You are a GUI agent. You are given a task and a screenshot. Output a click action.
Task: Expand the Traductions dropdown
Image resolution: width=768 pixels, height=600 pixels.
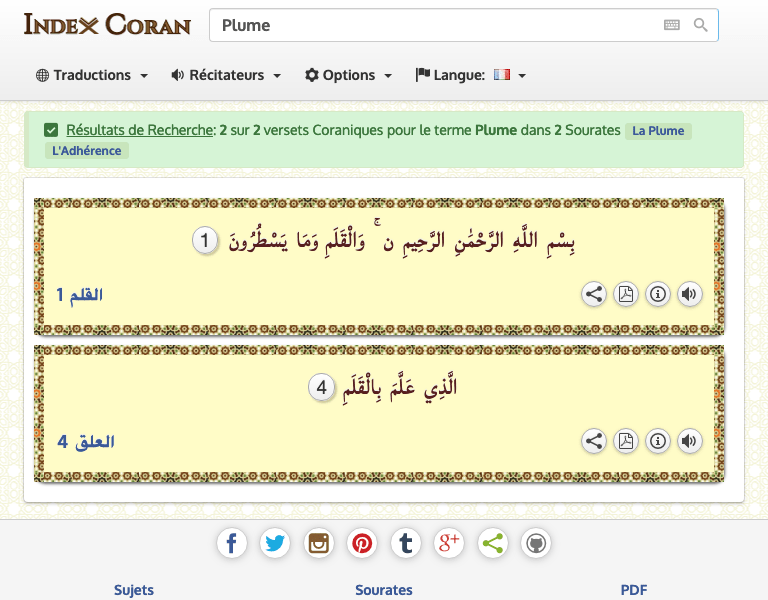[x=92, y=75]
